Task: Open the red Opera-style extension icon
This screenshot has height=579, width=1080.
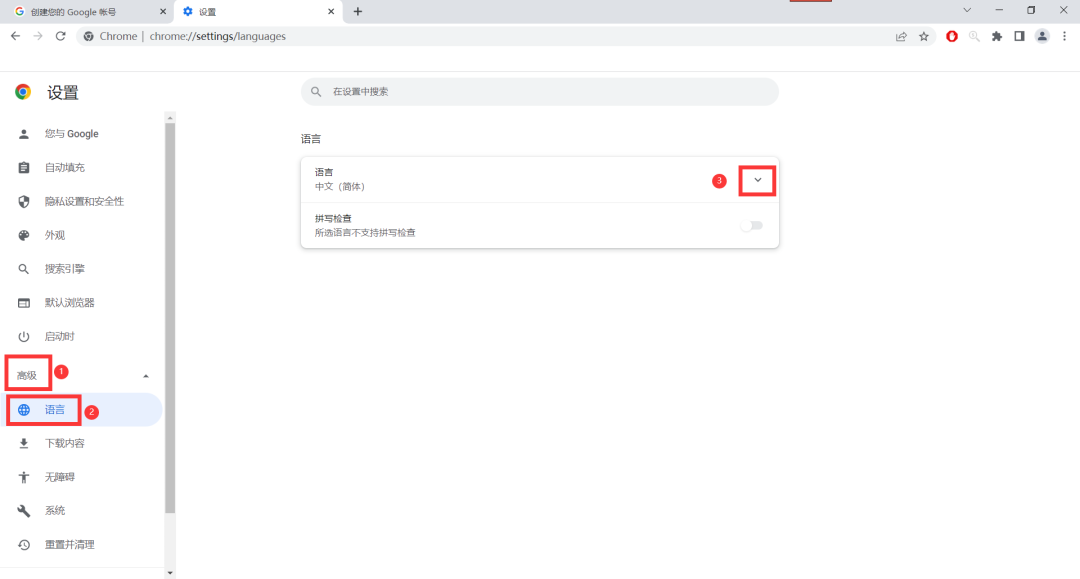Action: [952, 36]
